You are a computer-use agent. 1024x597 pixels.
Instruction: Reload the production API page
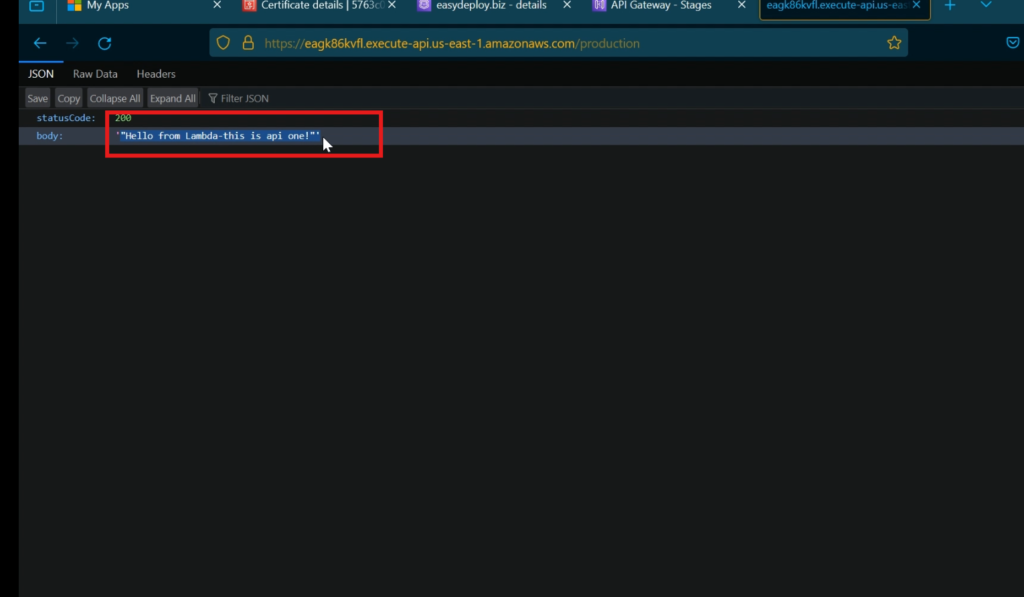[x=104, y=43]
